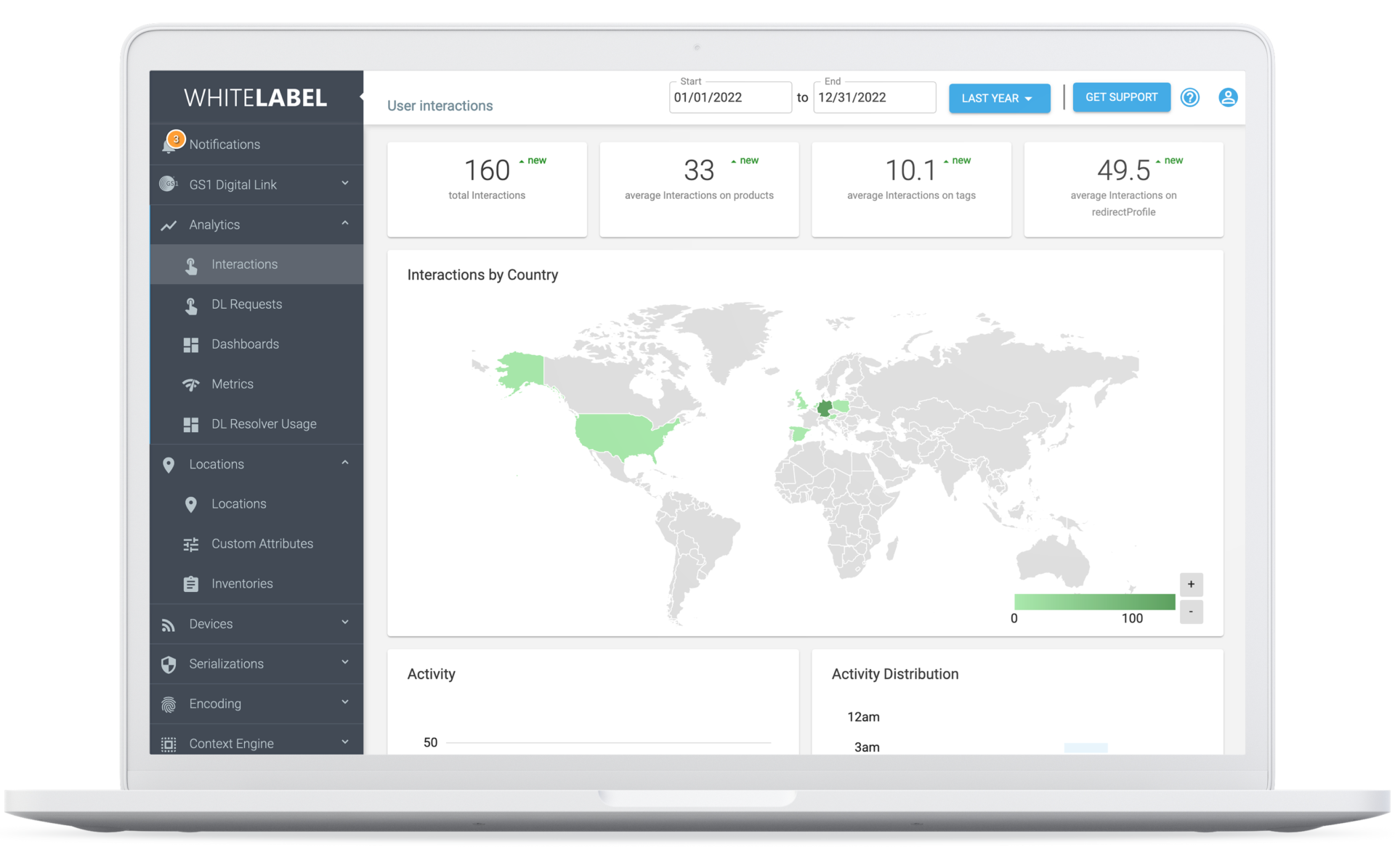Image resolution: width=1395 pixels, height=868 pixels.
Task: Go to DL Requests page
Action: [x=256, y=304]
